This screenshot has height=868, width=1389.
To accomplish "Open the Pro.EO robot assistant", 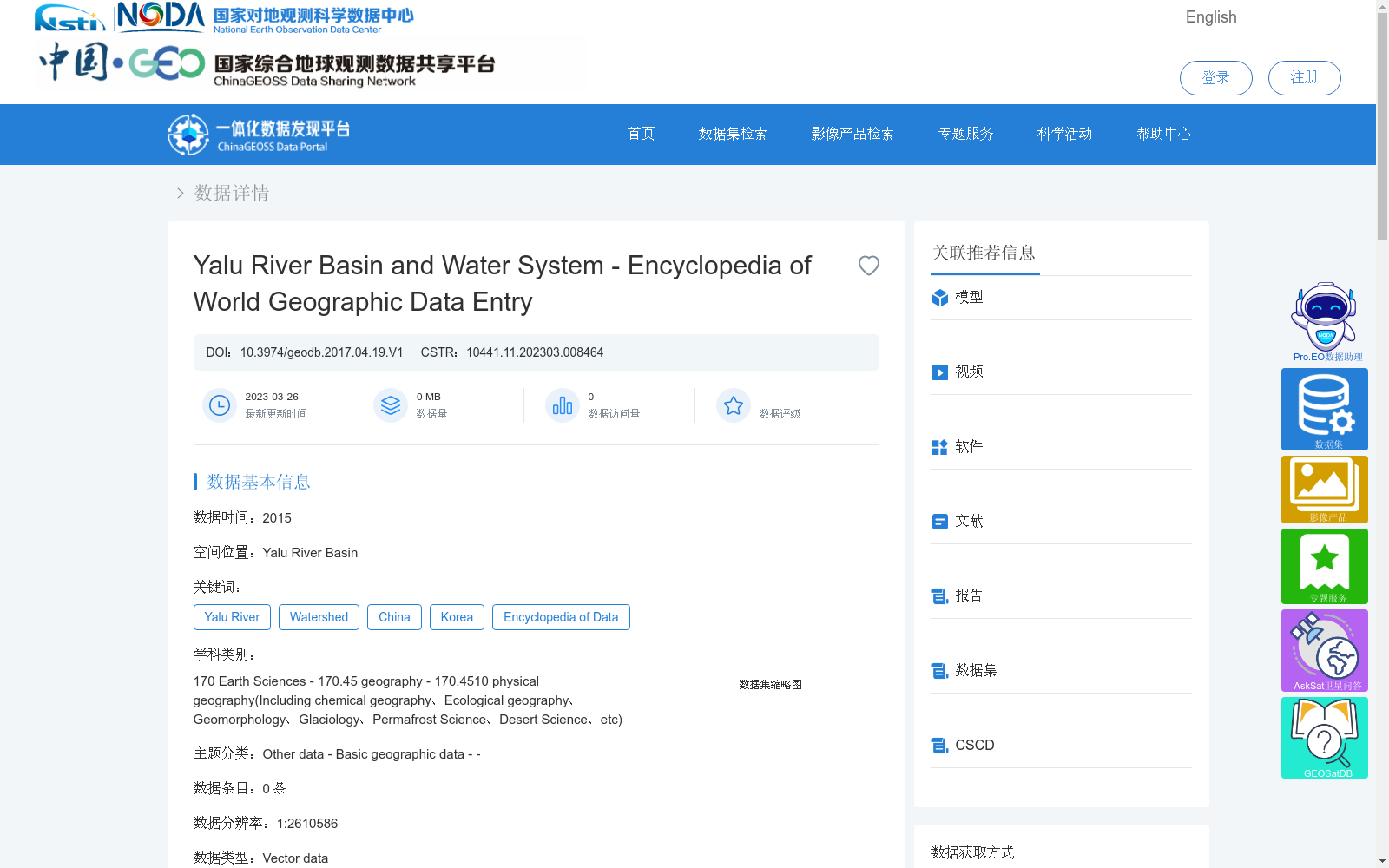I will 1325,322.
